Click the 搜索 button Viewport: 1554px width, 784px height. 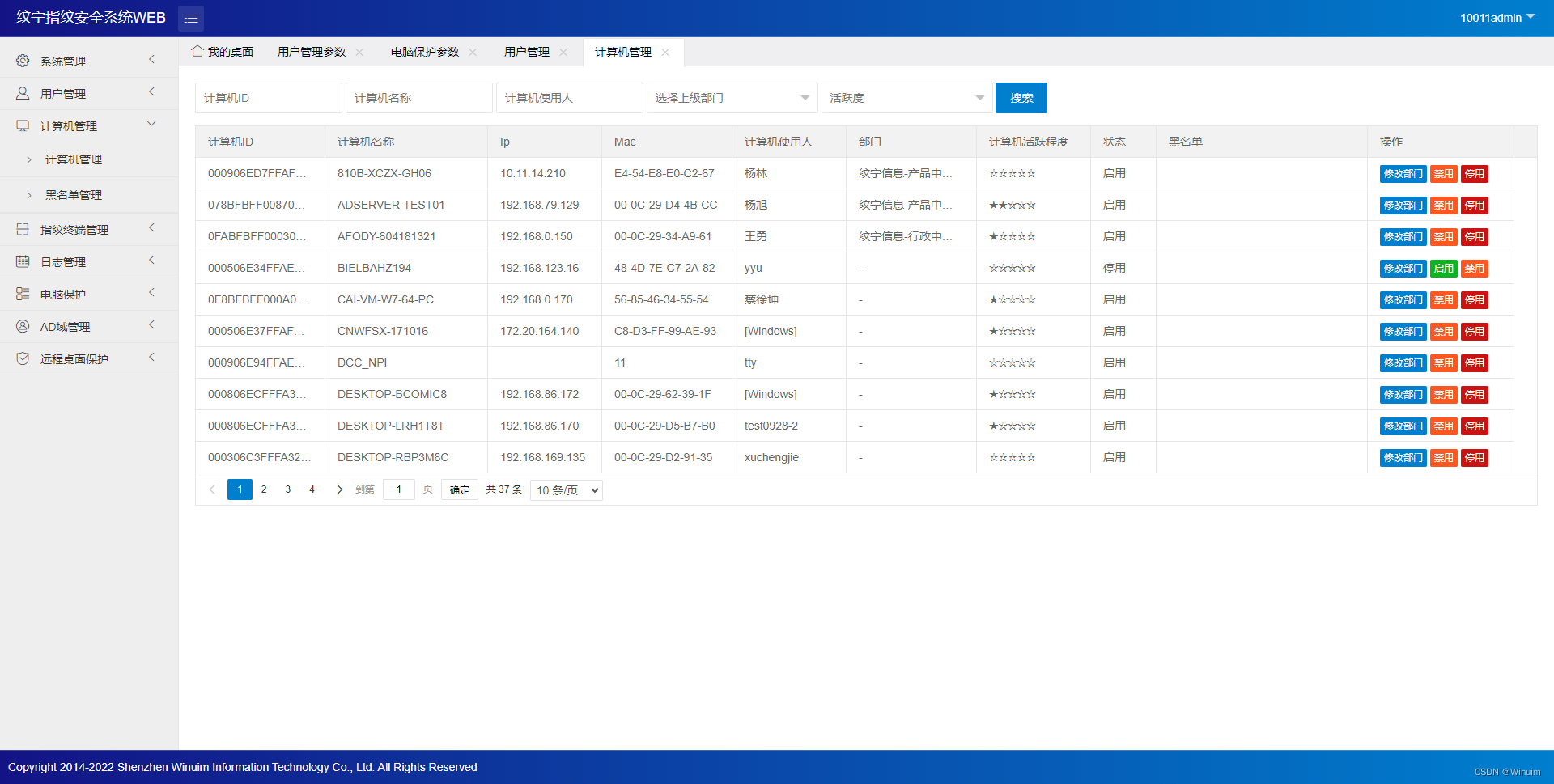(x=1021, y=98)
